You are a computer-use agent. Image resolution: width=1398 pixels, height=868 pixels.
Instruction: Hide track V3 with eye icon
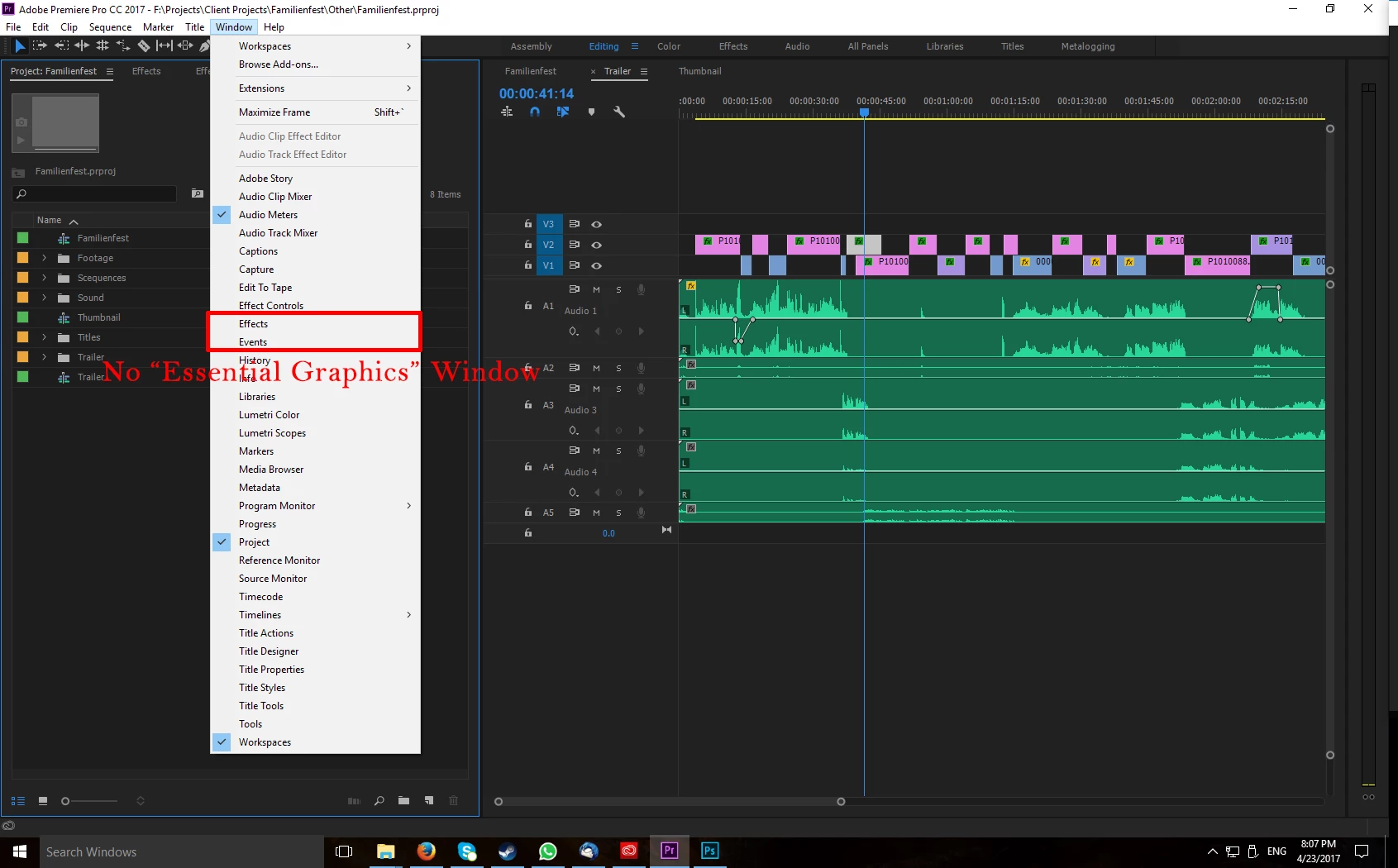click(x=596, y=224)
